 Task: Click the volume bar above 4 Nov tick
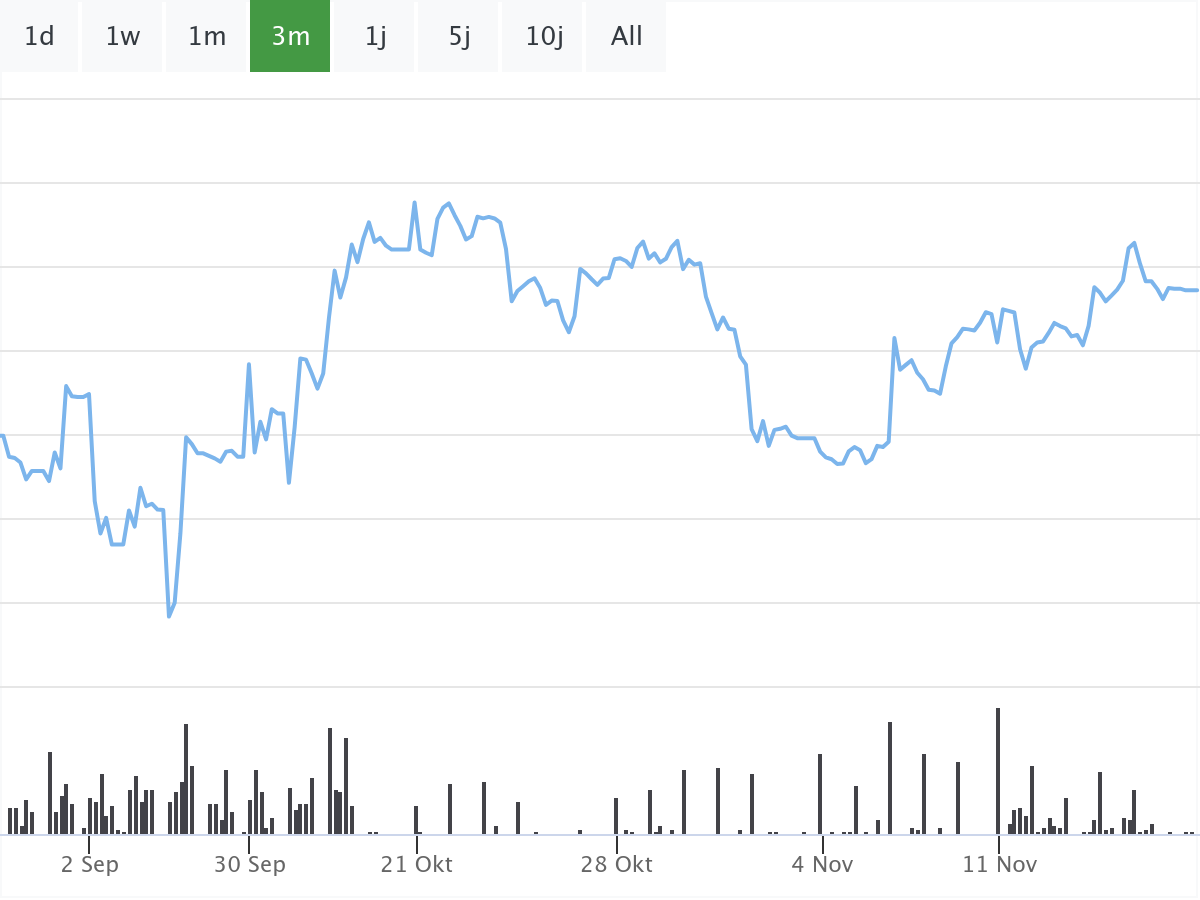click(820, 793)
